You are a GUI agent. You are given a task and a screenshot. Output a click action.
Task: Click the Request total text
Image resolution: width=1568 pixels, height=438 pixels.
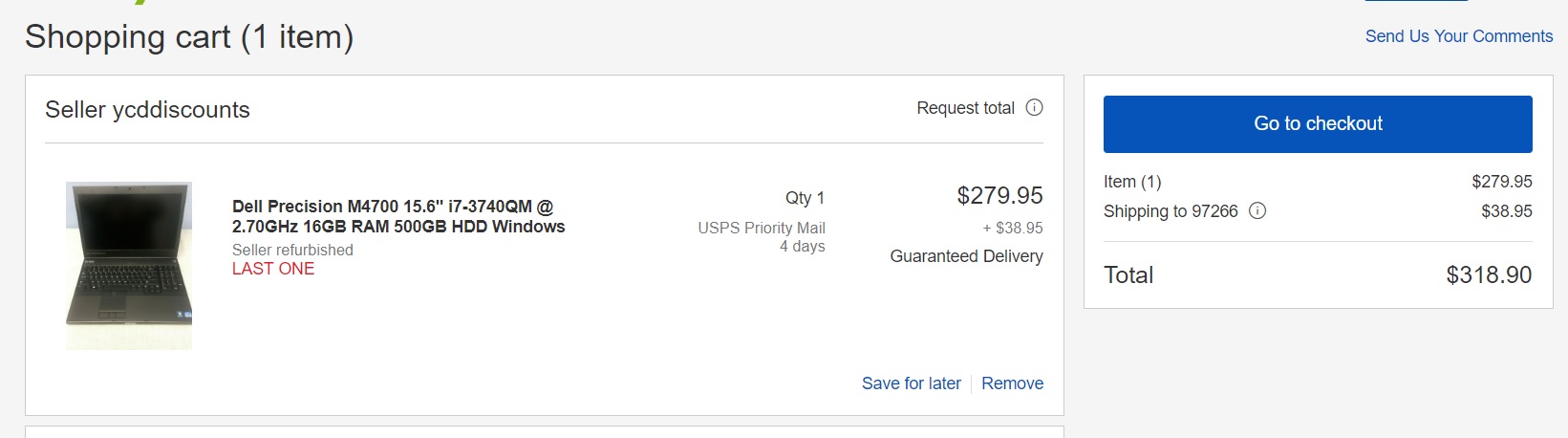[965, 108]
